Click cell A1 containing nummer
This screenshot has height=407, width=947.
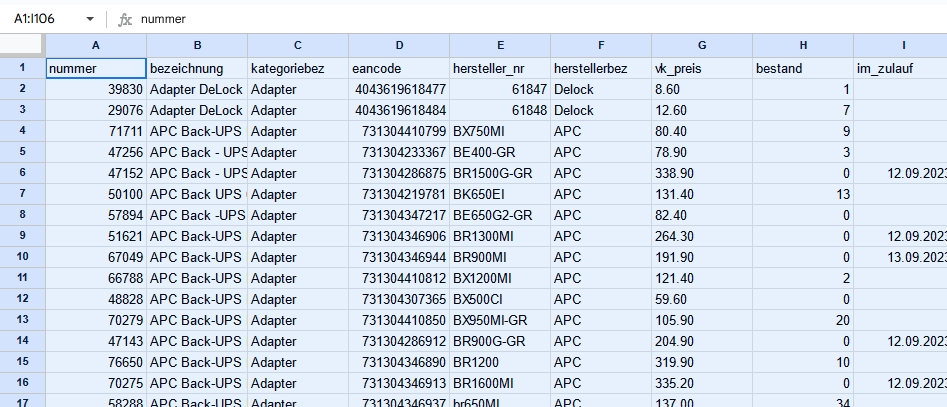(96, 68)
